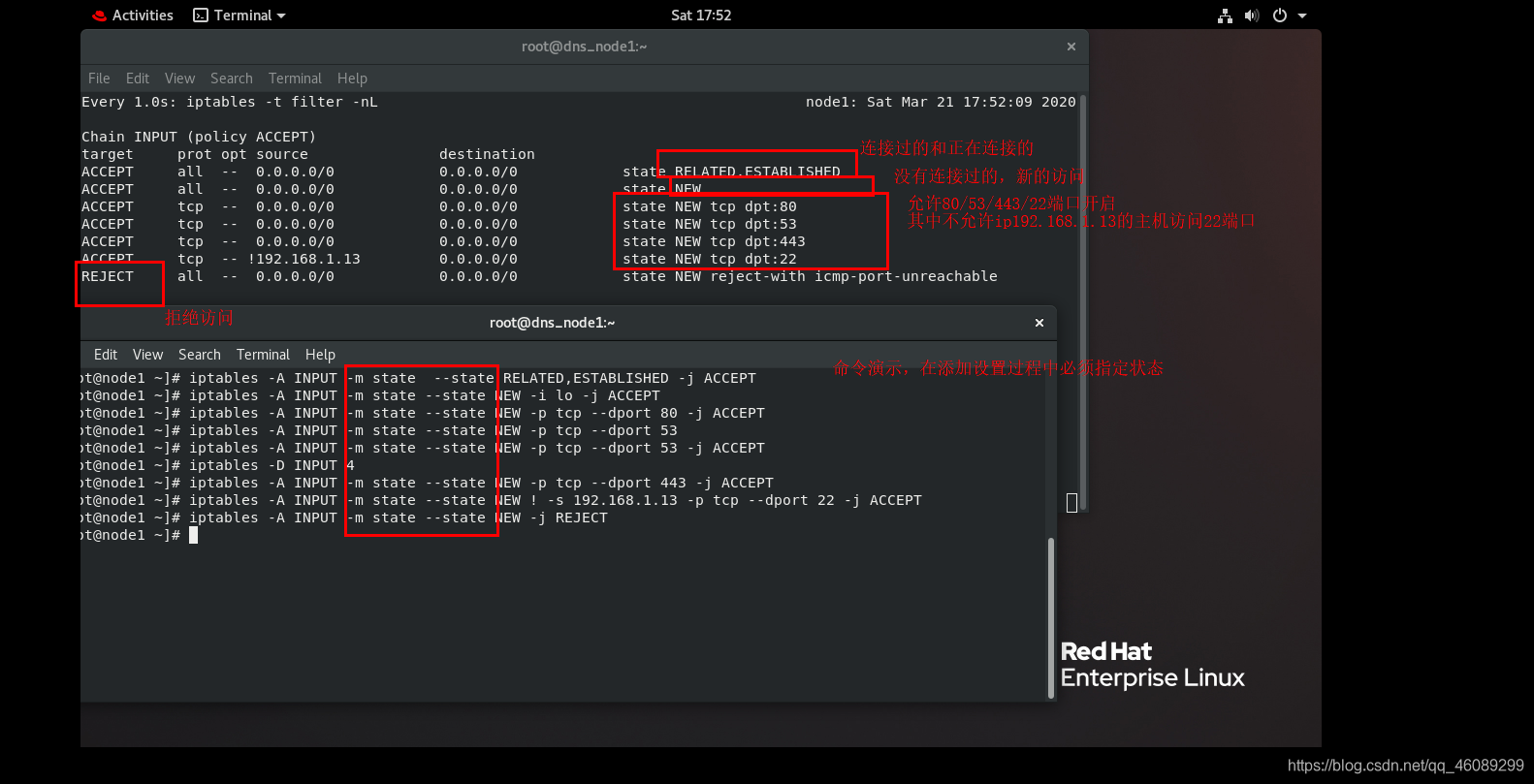1534x784 pixels.
Task: Click the back terminal vertical scrollbar
Action: point(1083,302)
